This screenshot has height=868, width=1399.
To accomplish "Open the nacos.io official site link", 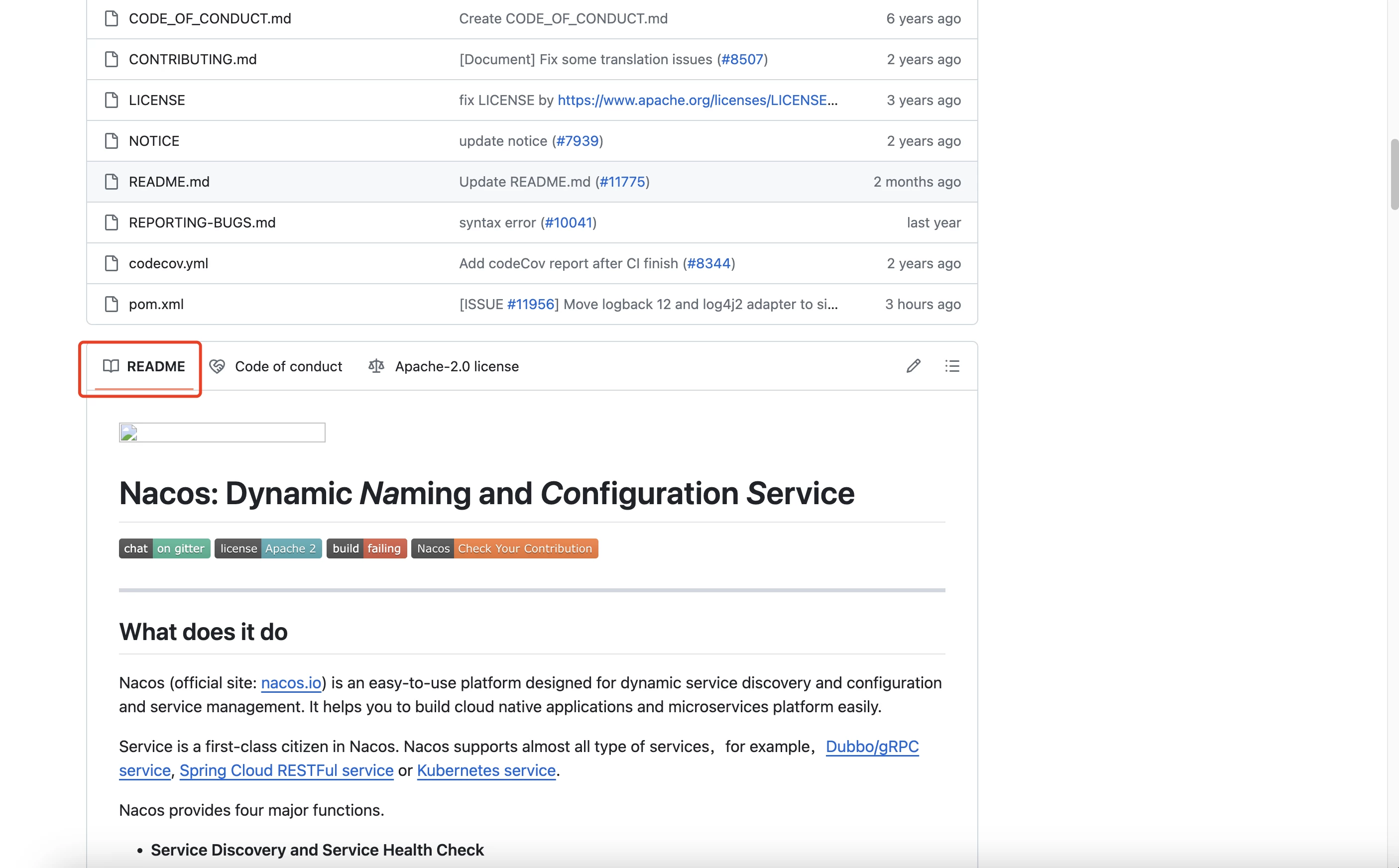I will 290,682.
